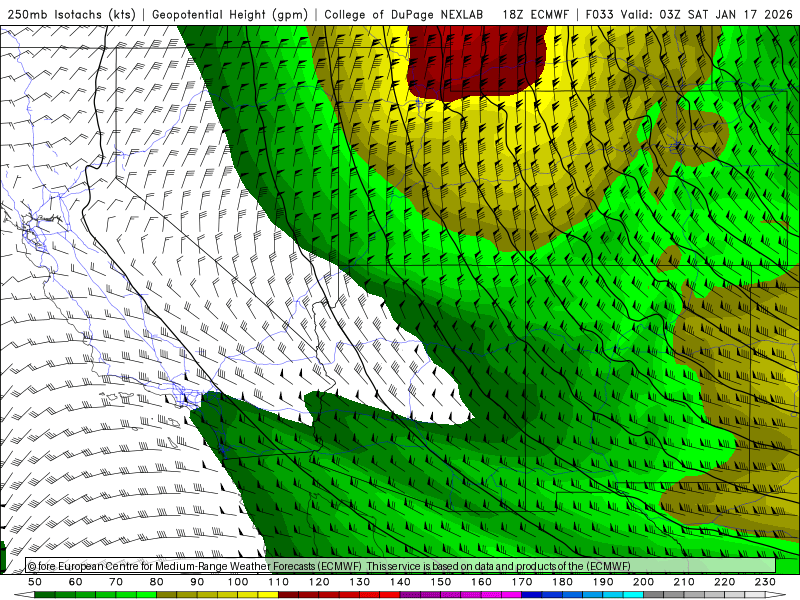800x600 pixels.
Task: Click the 'College of DuPage NEXLAB' text
Action: [x=404, y=14]
